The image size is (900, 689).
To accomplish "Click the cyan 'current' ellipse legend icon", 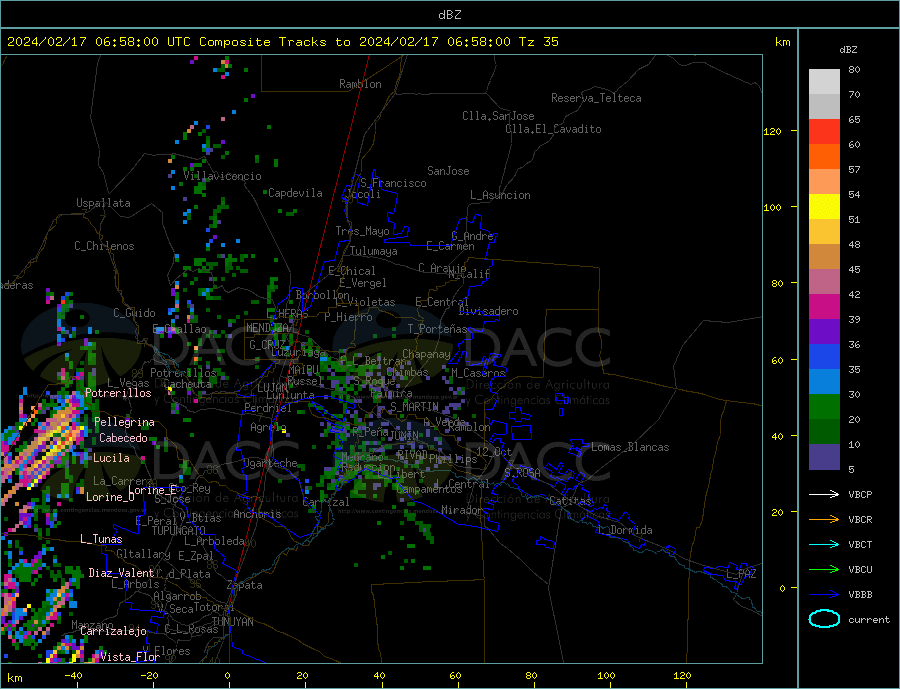I will tap(824, 619).
